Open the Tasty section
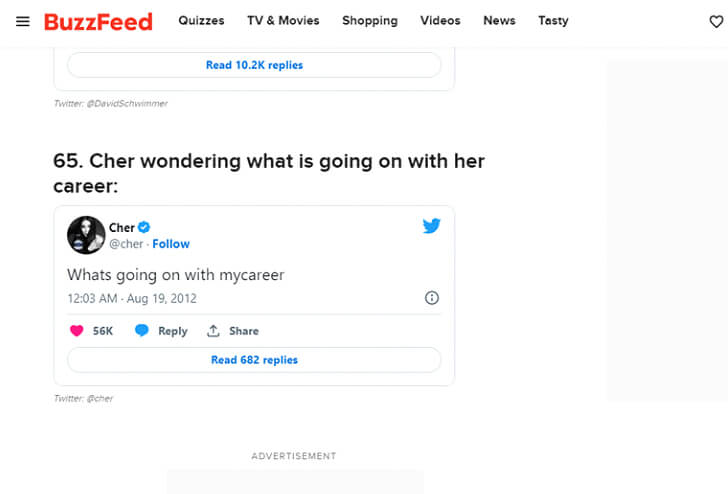 (553, 21)
